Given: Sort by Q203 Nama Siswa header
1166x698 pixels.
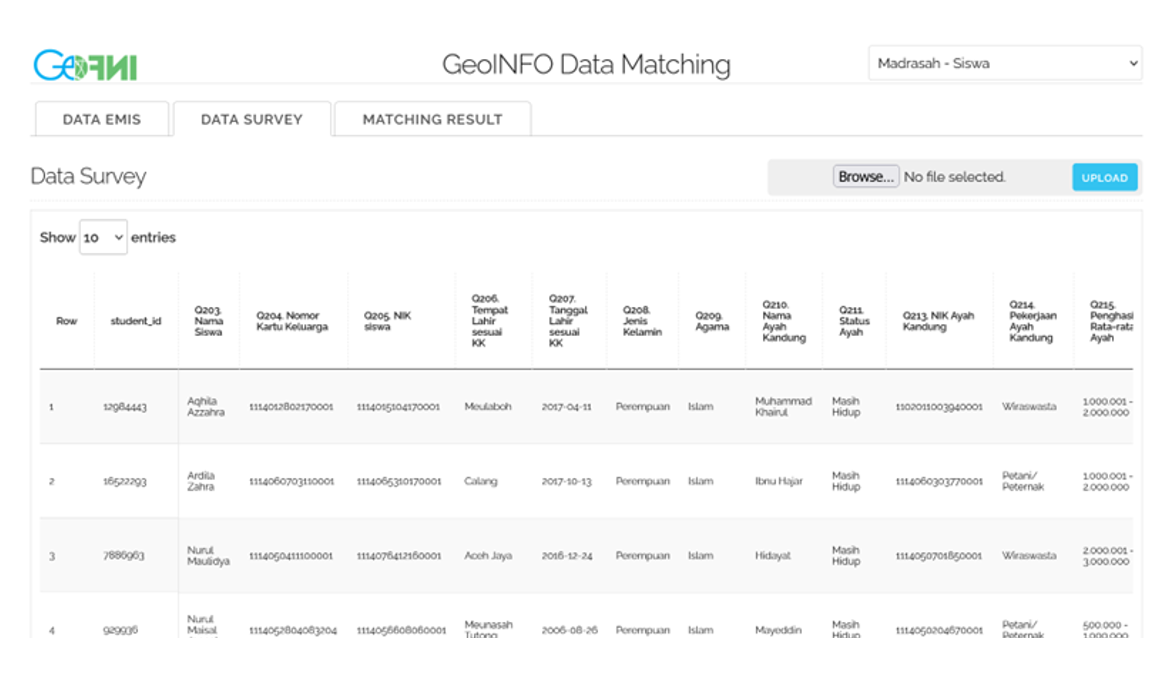Looking at the screenshot, I should [209, 321].
